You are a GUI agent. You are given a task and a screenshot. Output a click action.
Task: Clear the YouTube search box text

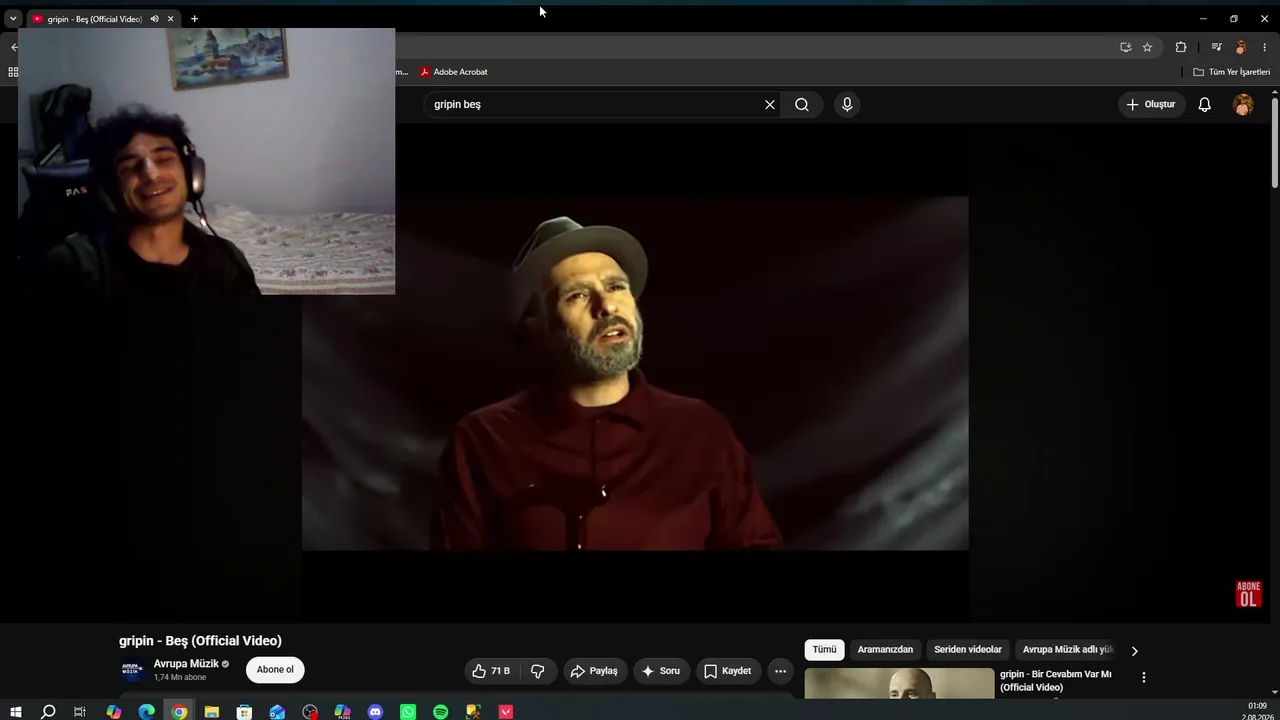point(770,104)
